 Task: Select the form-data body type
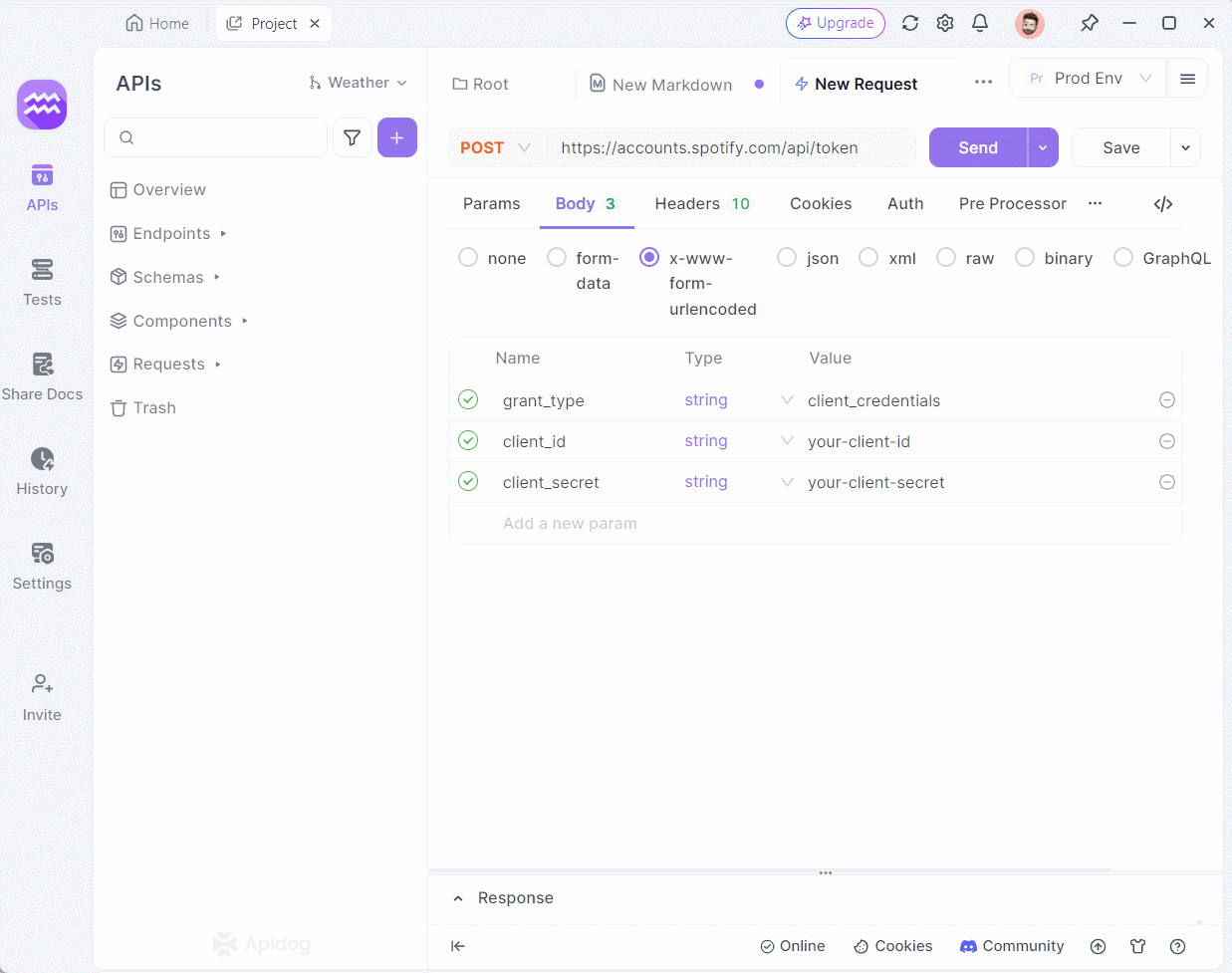point(557,257)
